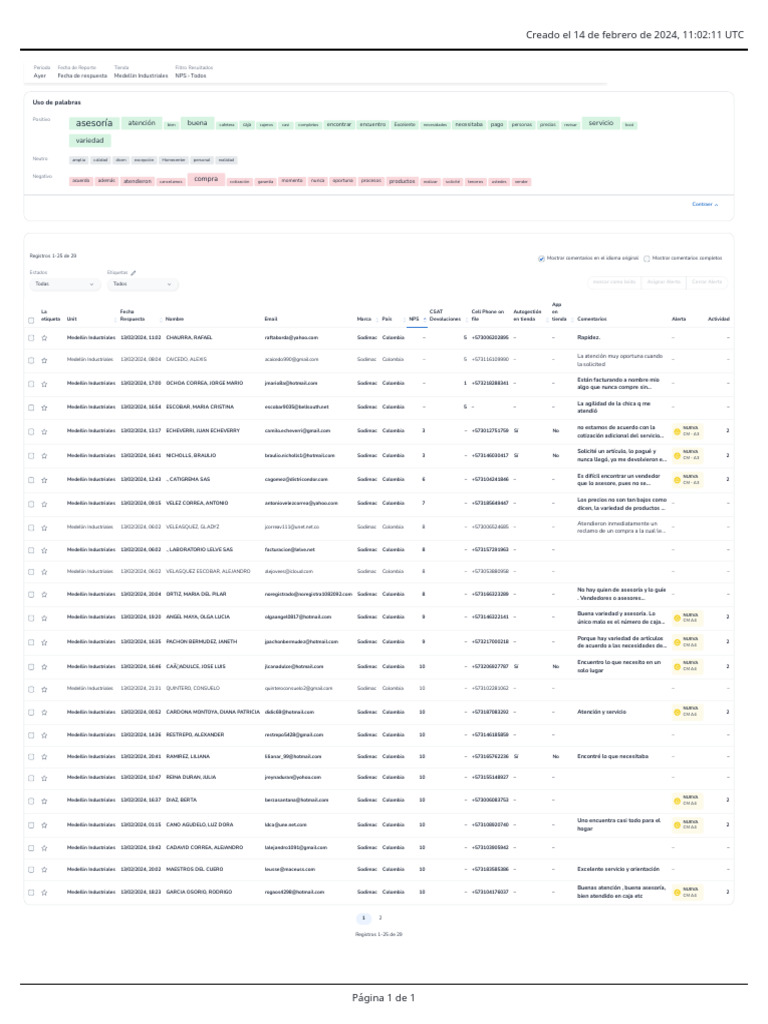
Task: Star the ORTIZ, MARIA DEL PILAR row
Action: click(44, 595)
